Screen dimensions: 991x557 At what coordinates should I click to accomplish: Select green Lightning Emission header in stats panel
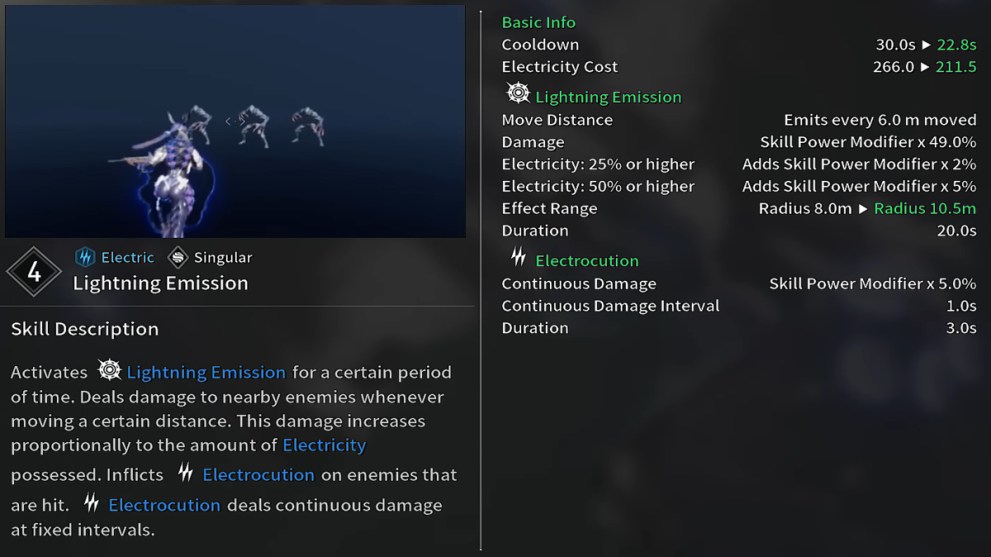tap(608, 97)
